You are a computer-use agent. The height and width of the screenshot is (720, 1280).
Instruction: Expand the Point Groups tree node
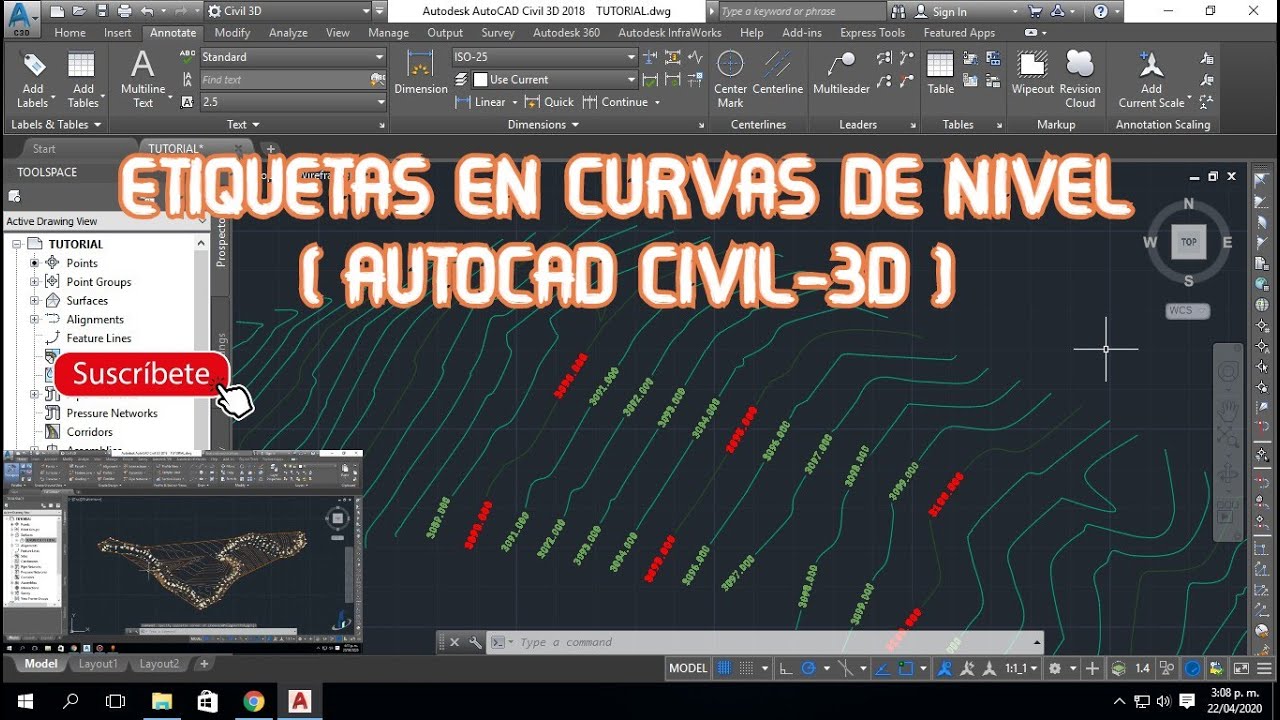pos(35,282)
